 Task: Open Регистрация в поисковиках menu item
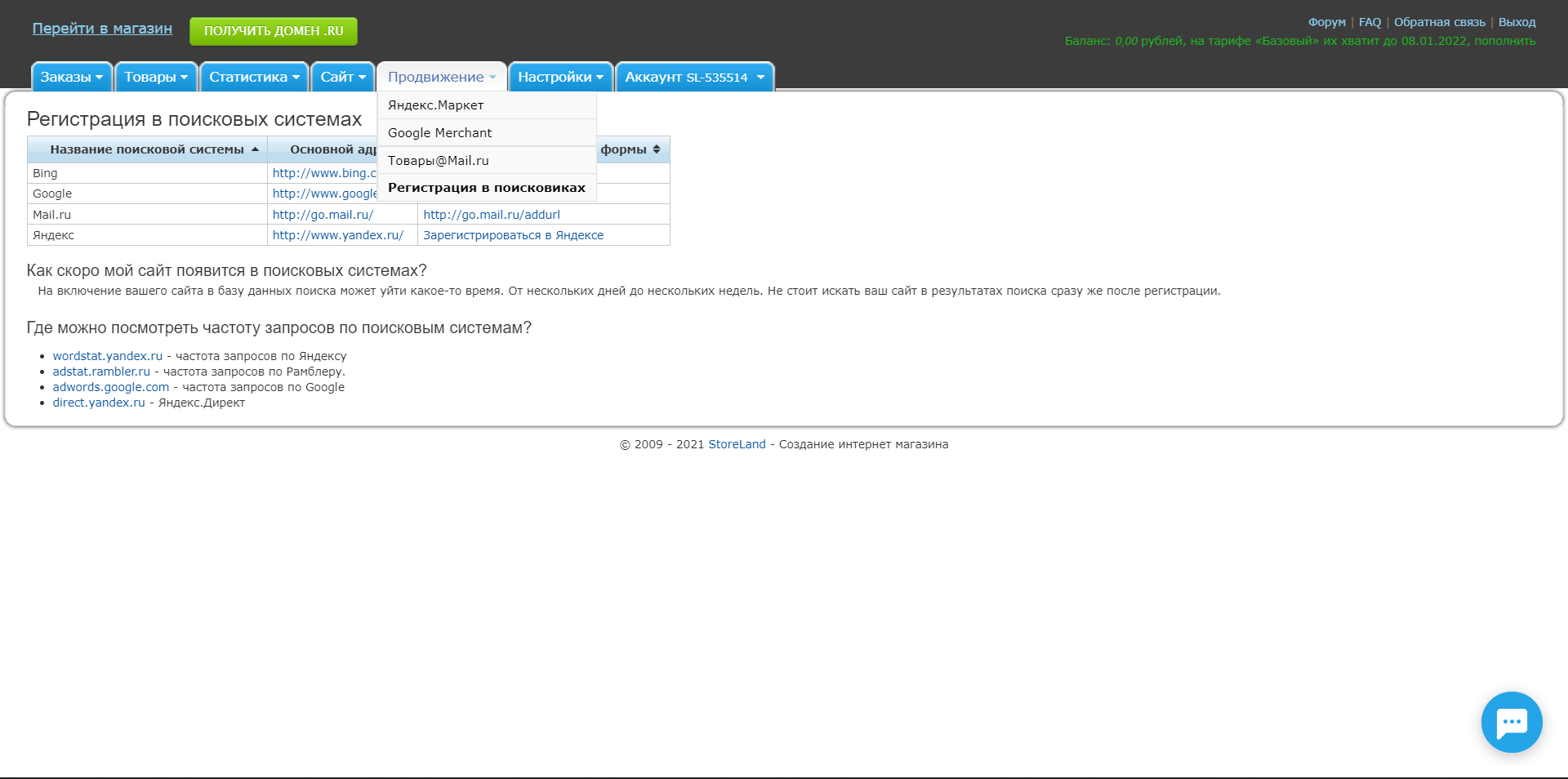(487, 188)
